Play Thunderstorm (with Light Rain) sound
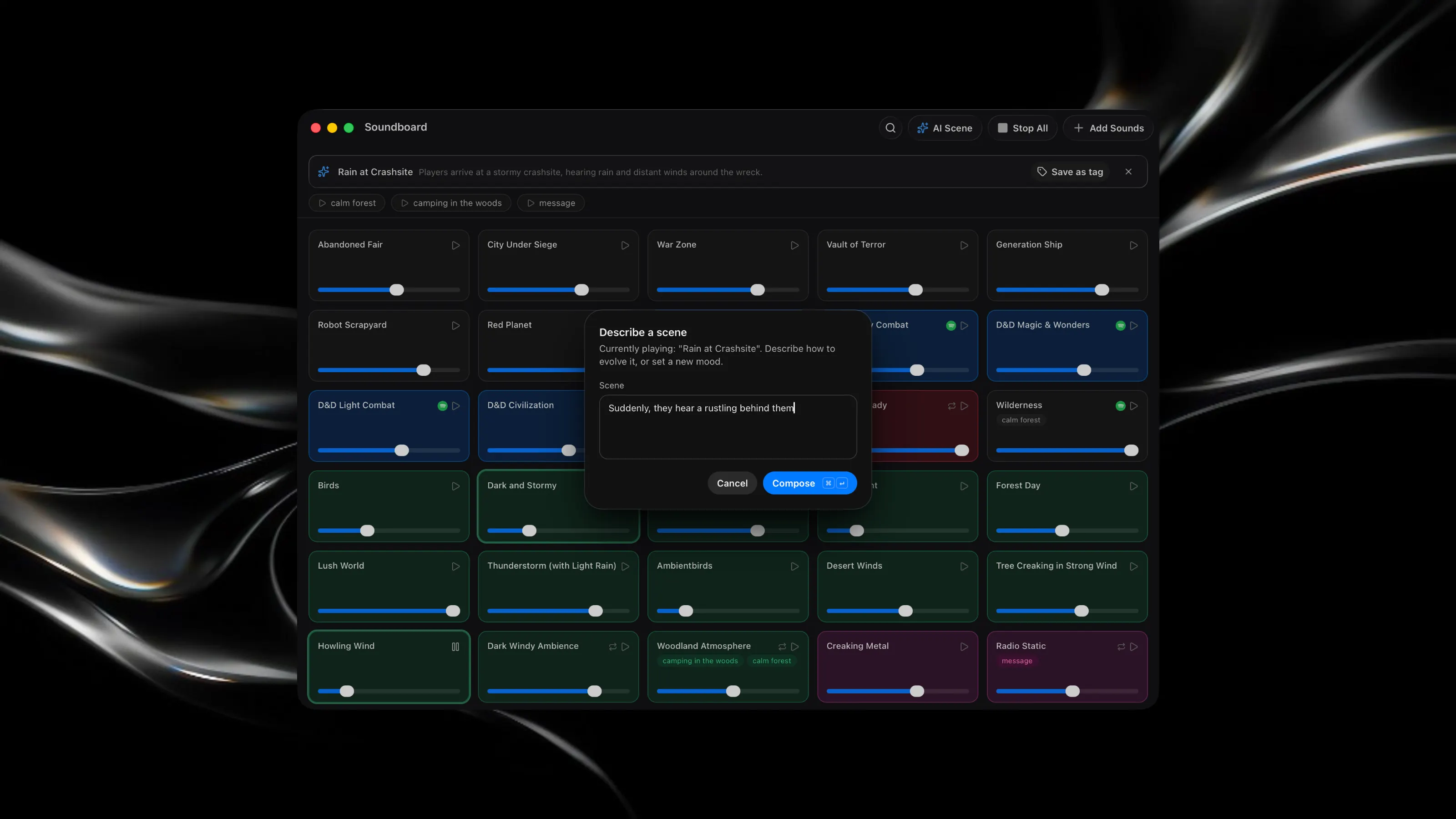The height and width of the screenshot is (819, 1456). click(x=625, y=566)
